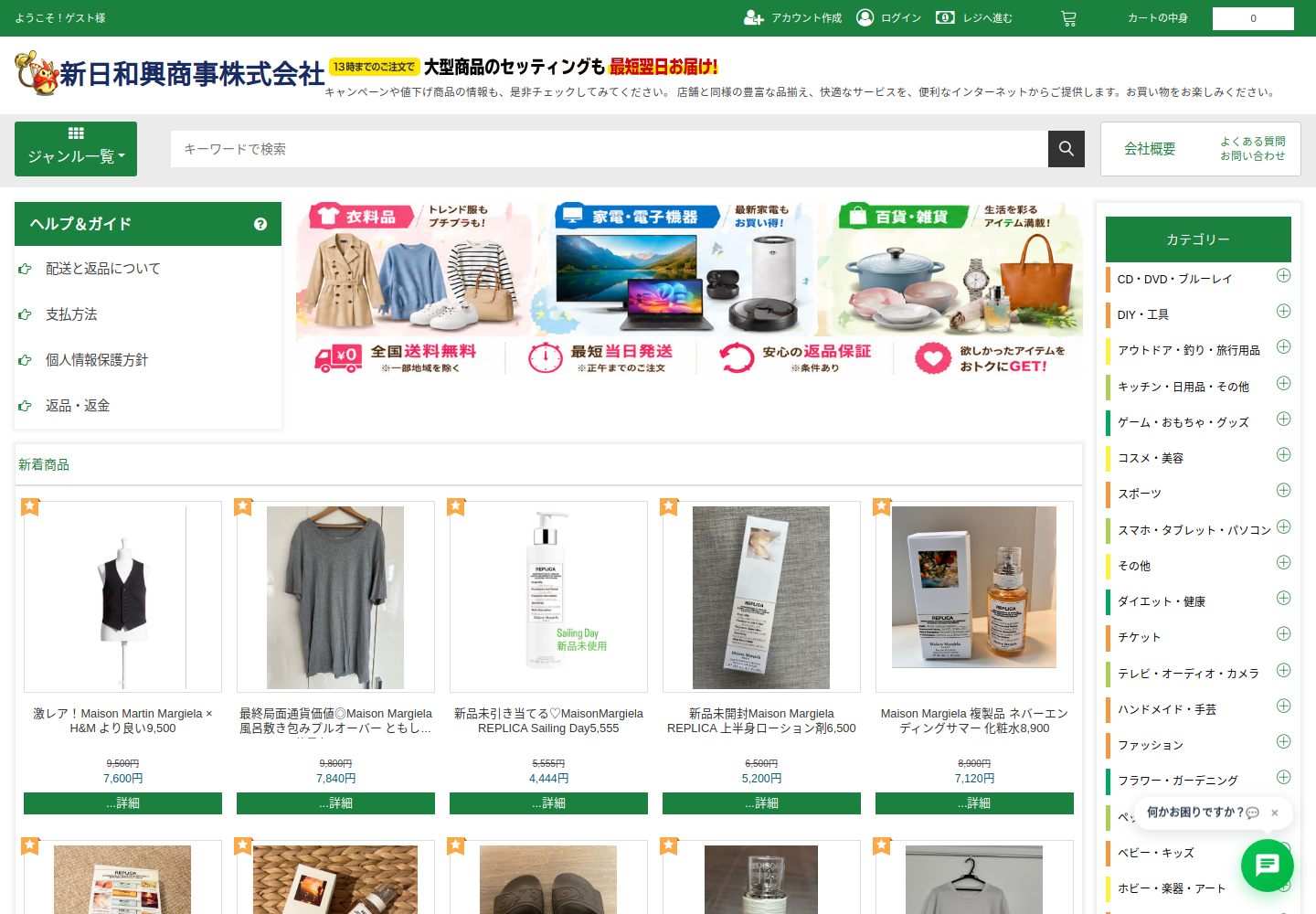Click the login user avatar icon

(865, 17)
